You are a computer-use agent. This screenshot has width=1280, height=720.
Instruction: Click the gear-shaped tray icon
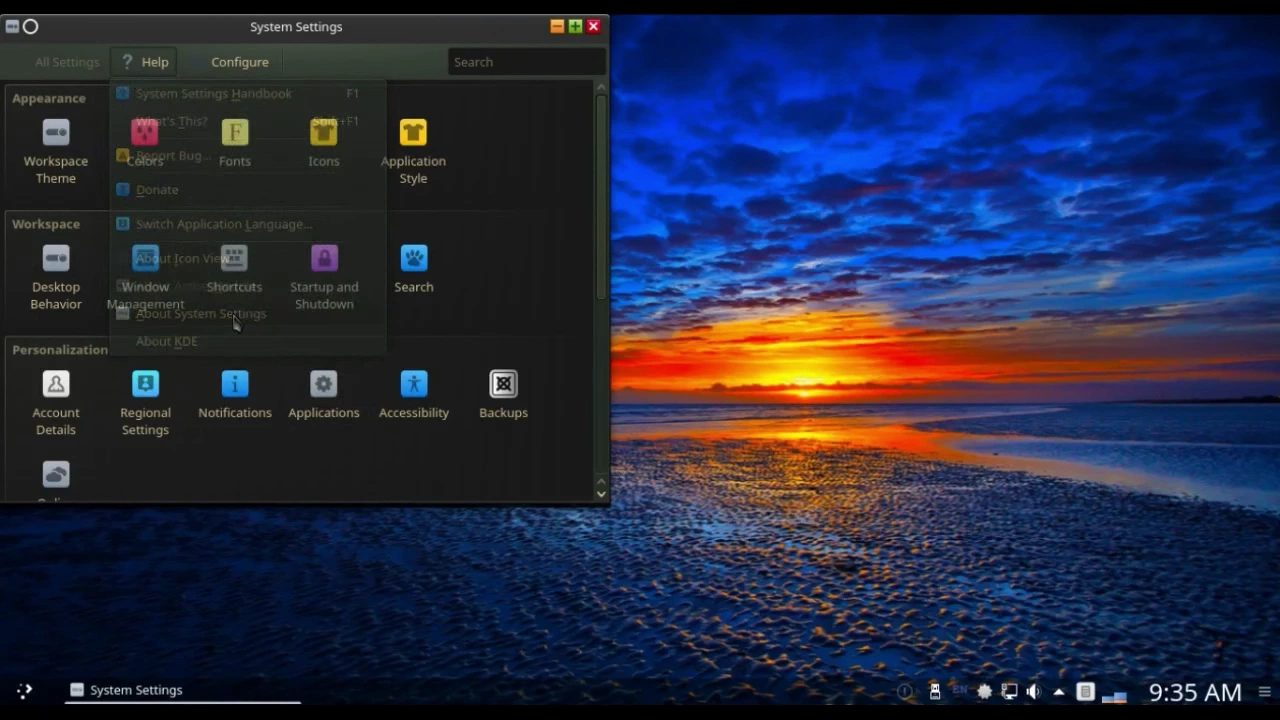click(985, 691)
